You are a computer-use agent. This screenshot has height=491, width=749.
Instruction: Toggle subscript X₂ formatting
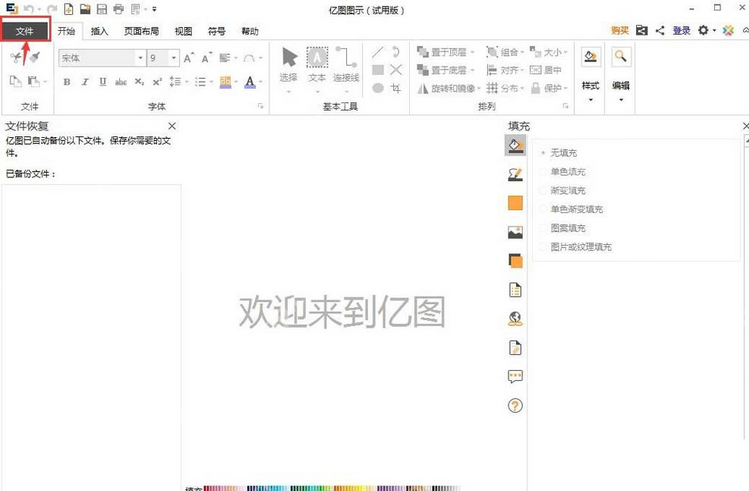pos(139,82)
